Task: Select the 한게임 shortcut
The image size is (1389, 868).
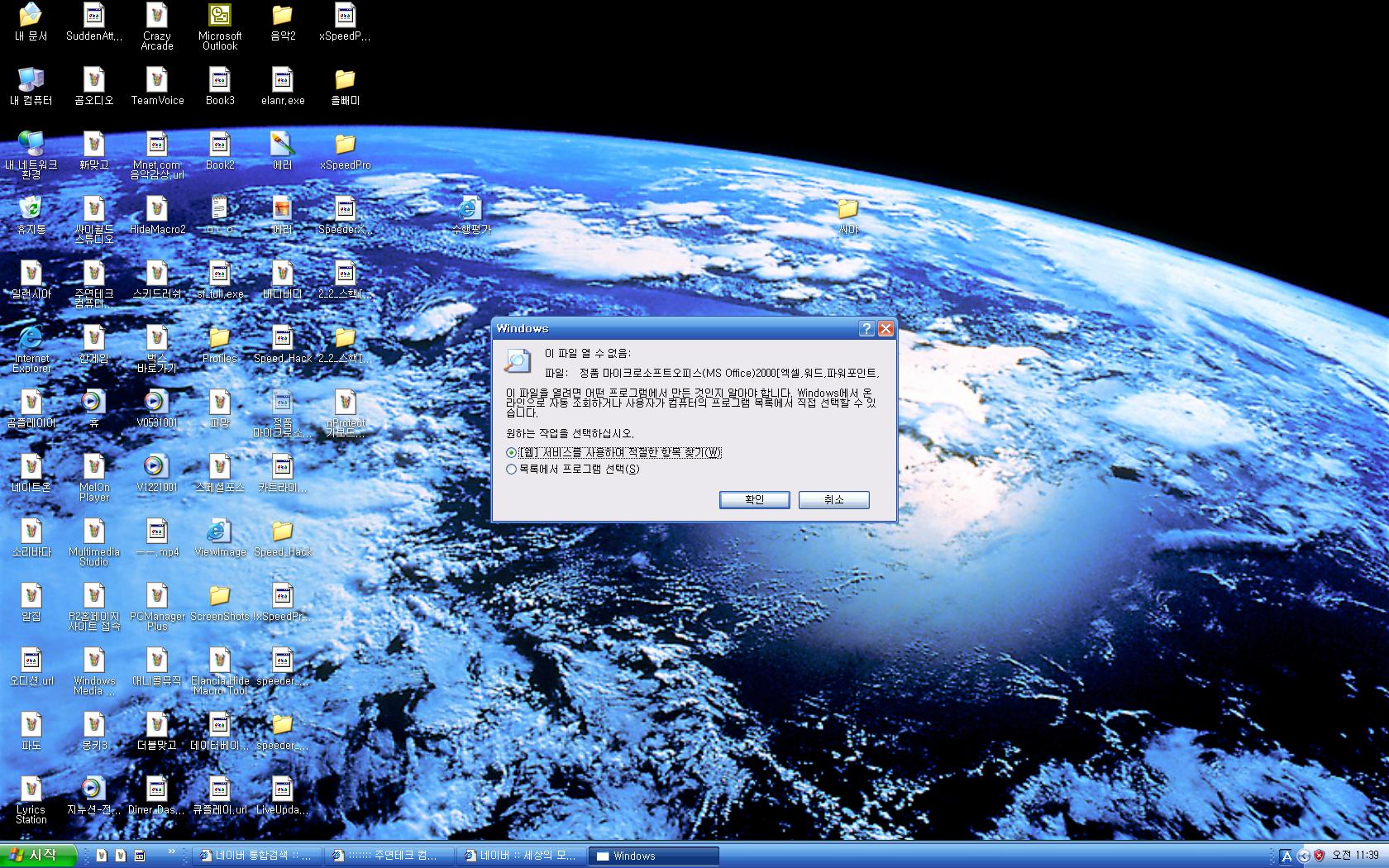Action: (x=93, y=345)
